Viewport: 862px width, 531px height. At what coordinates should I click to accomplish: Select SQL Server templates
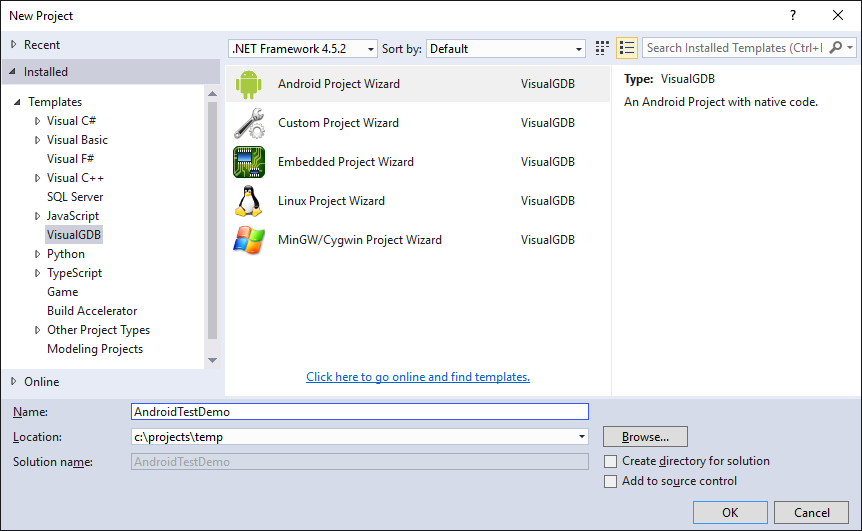point(75,197)
